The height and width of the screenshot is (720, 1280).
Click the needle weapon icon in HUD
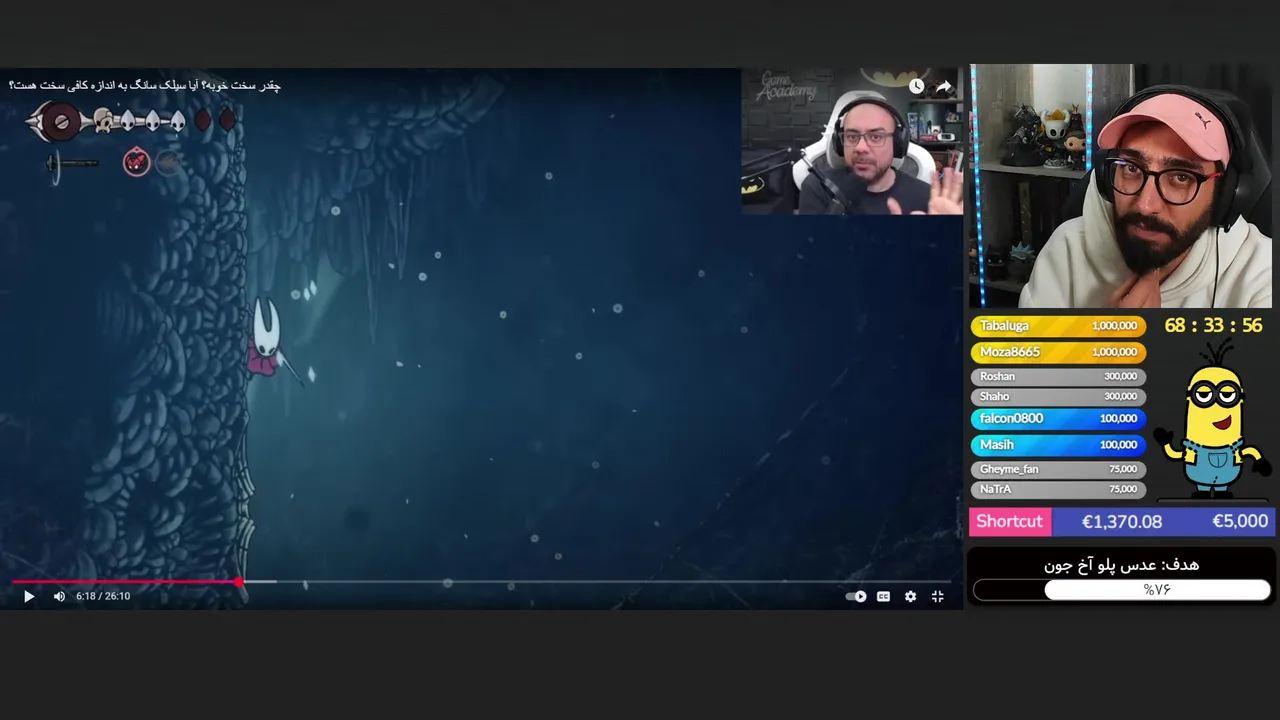point(70,163)
